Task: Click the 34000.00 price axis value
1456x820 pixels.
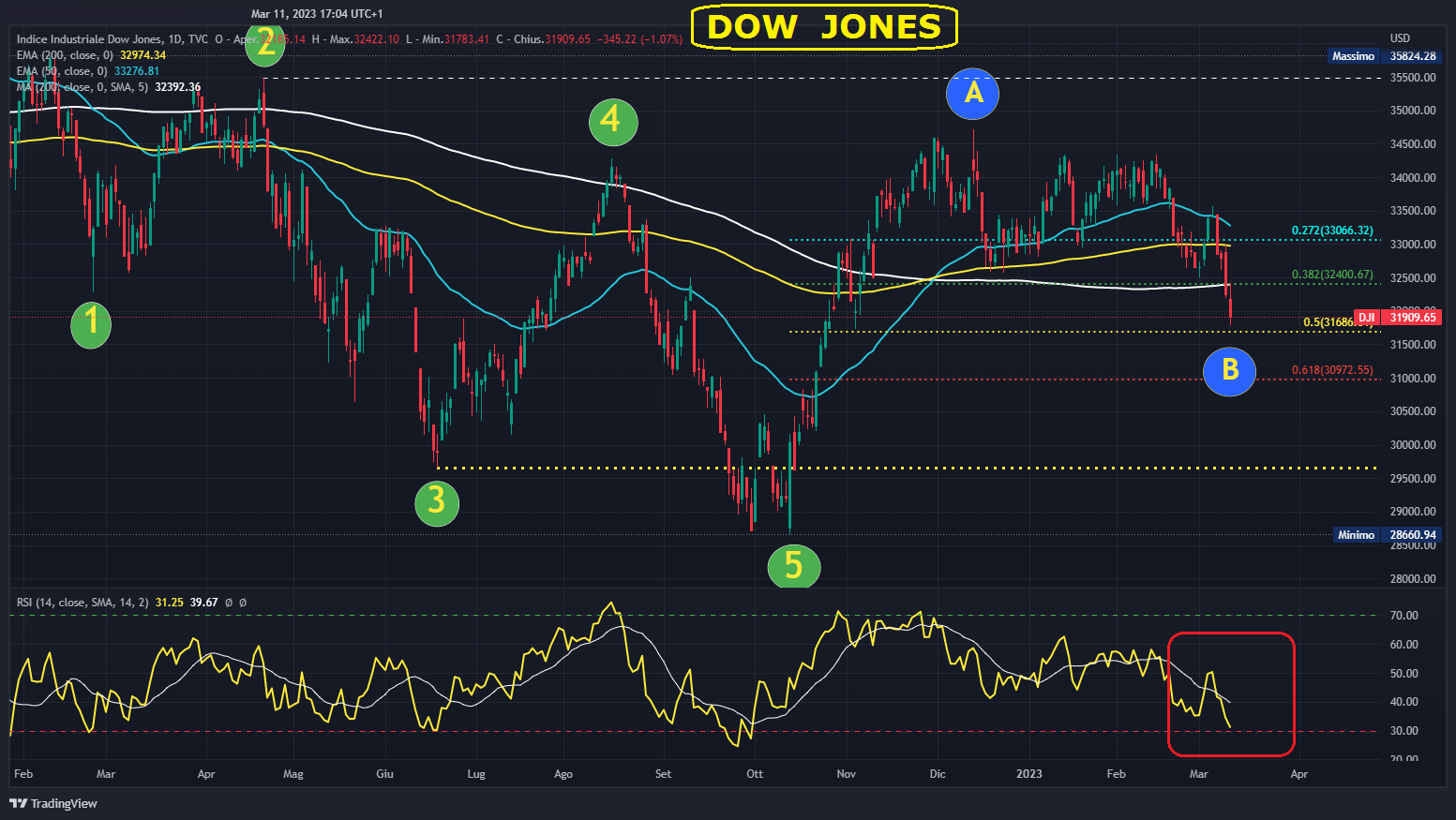Action: click(1413, 178)
